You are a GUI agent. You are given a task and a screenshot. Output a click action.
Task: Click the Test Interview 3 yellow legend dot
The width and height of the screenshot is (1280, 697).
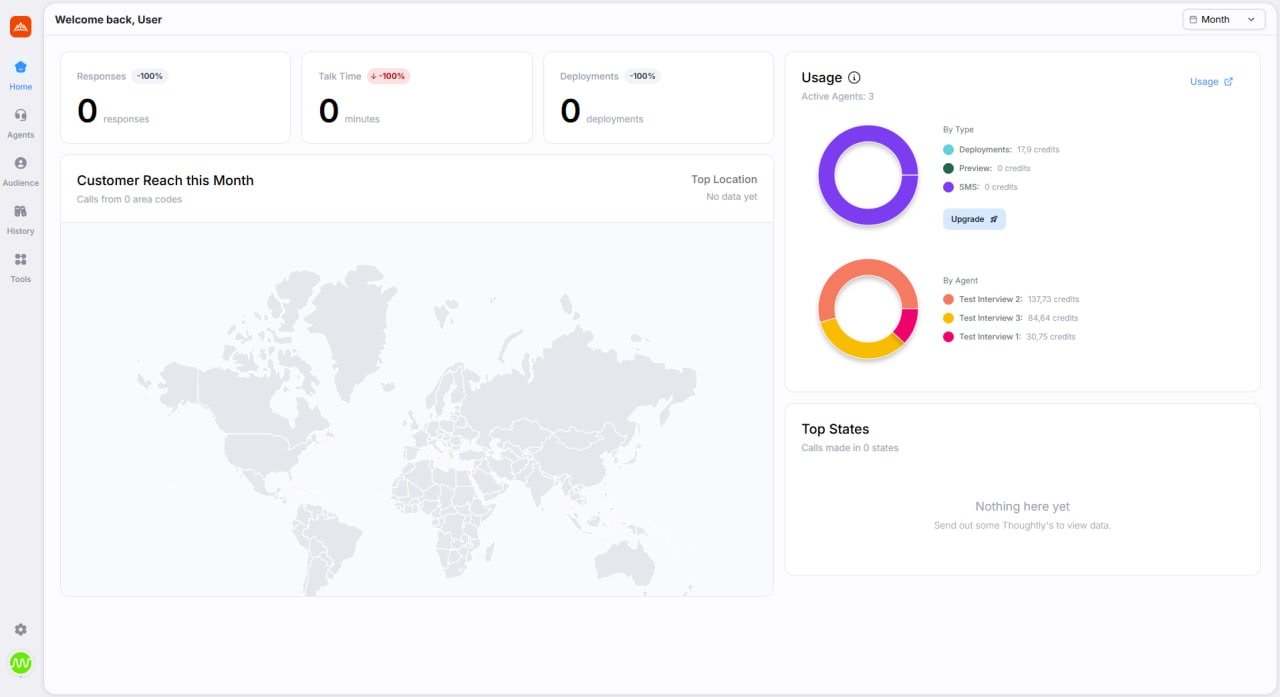click(x=948, y=318)
